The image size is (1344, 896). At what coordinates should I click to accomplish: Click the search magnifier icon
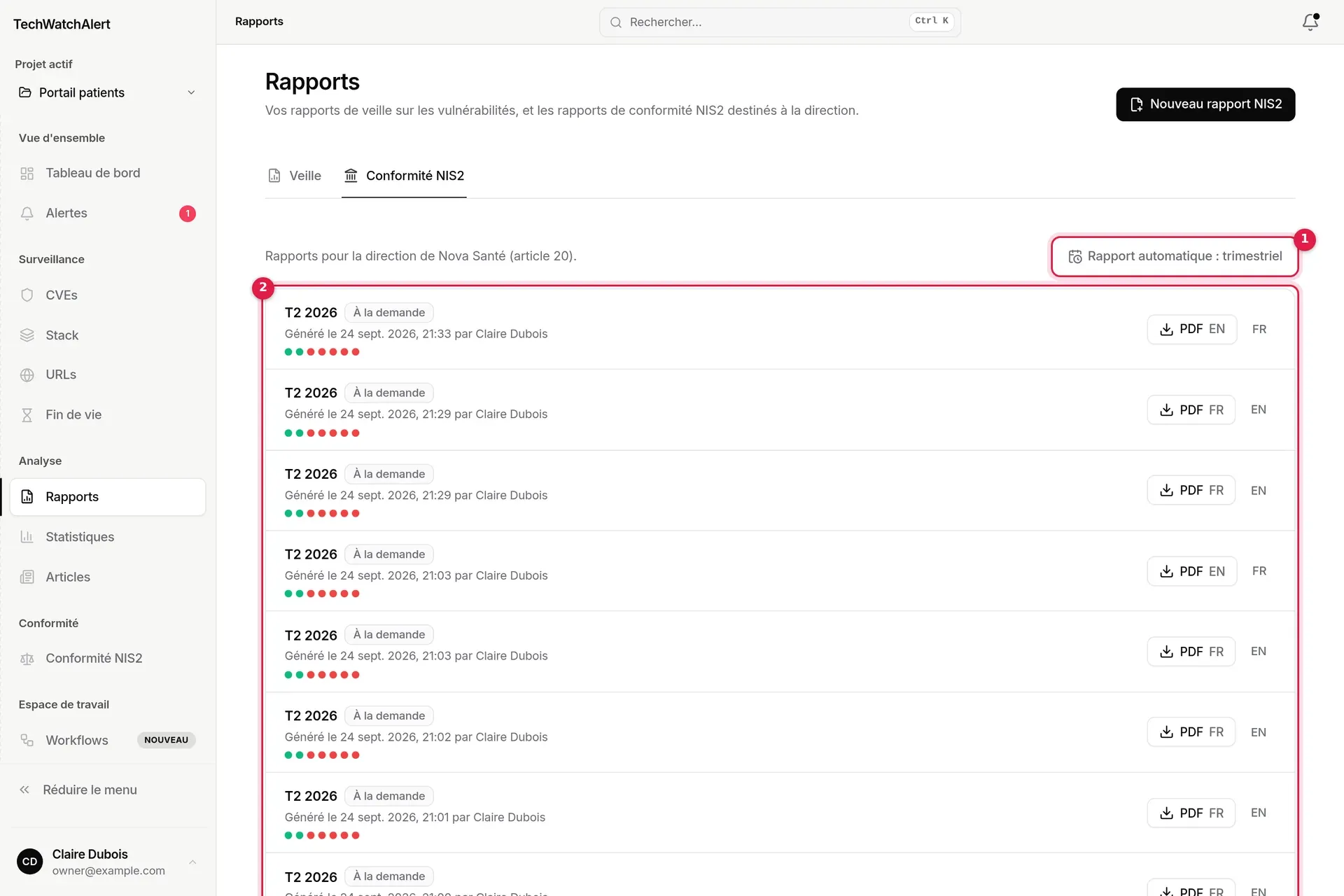coord(616,22)
